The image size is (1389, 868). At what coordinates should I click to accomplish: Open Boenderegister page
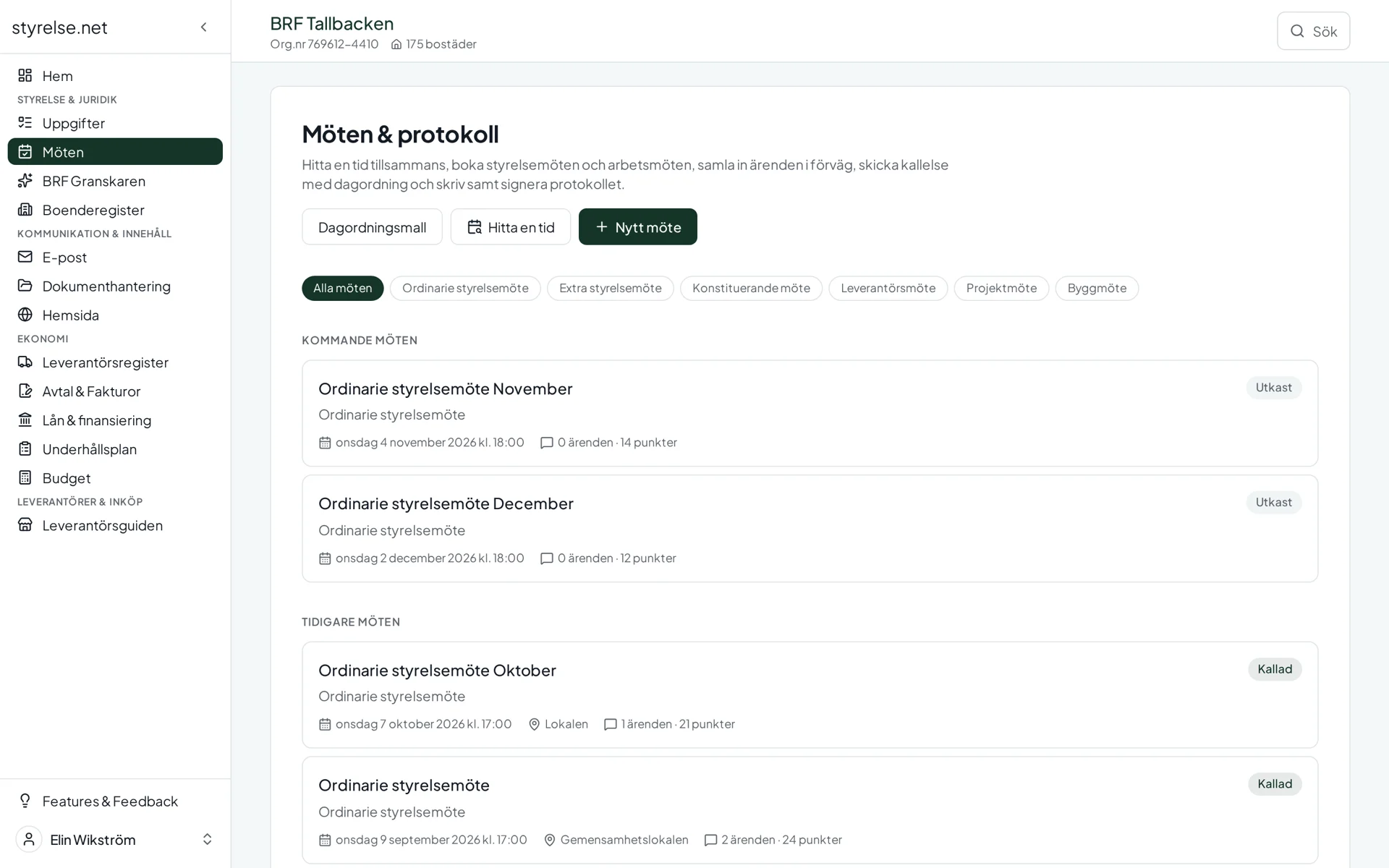(x=115, y=209)
